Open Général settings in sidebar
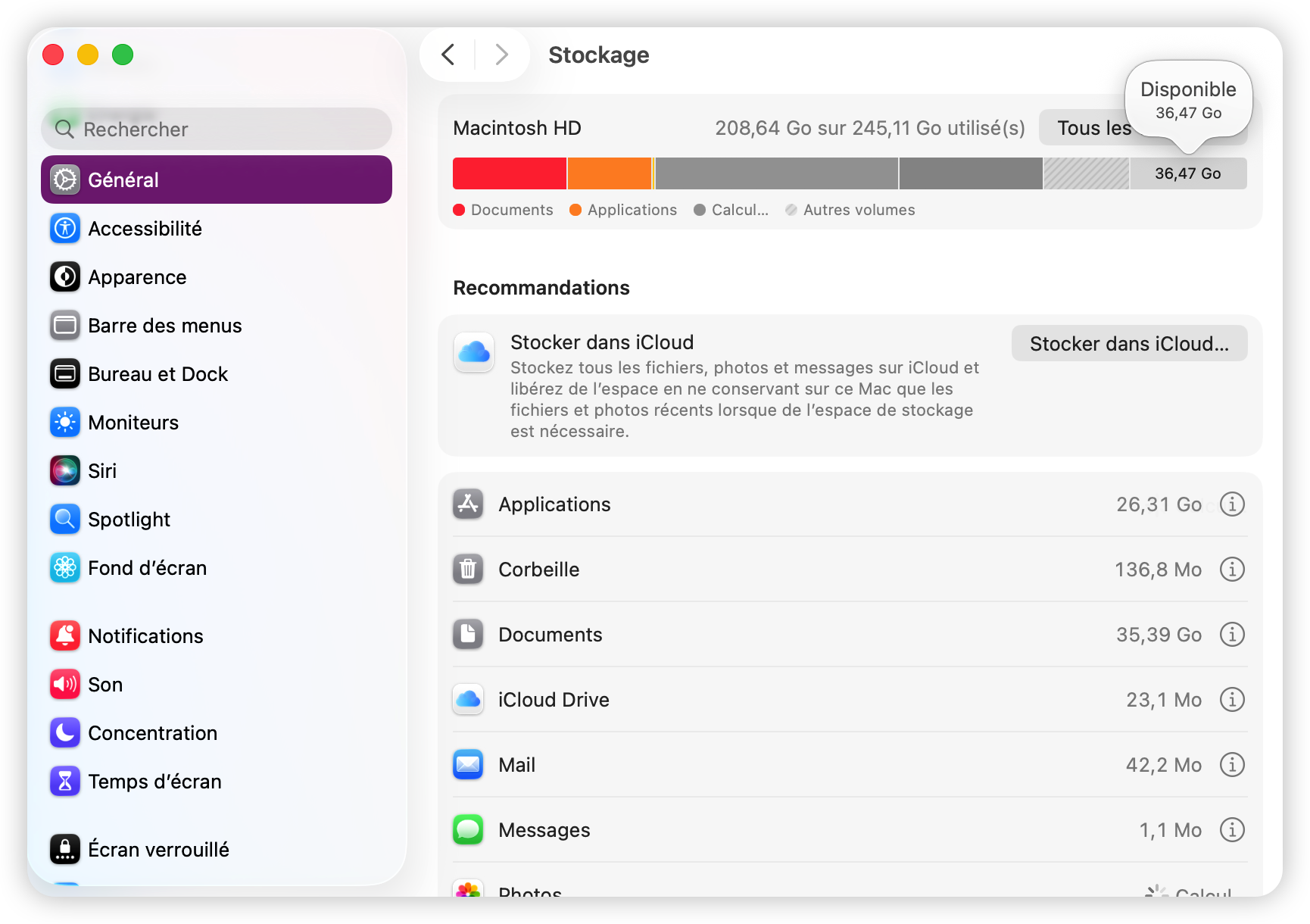Image resolution: width=1310 pixels, height=924 pixels. pyautogui.click(x=217, y=179)
